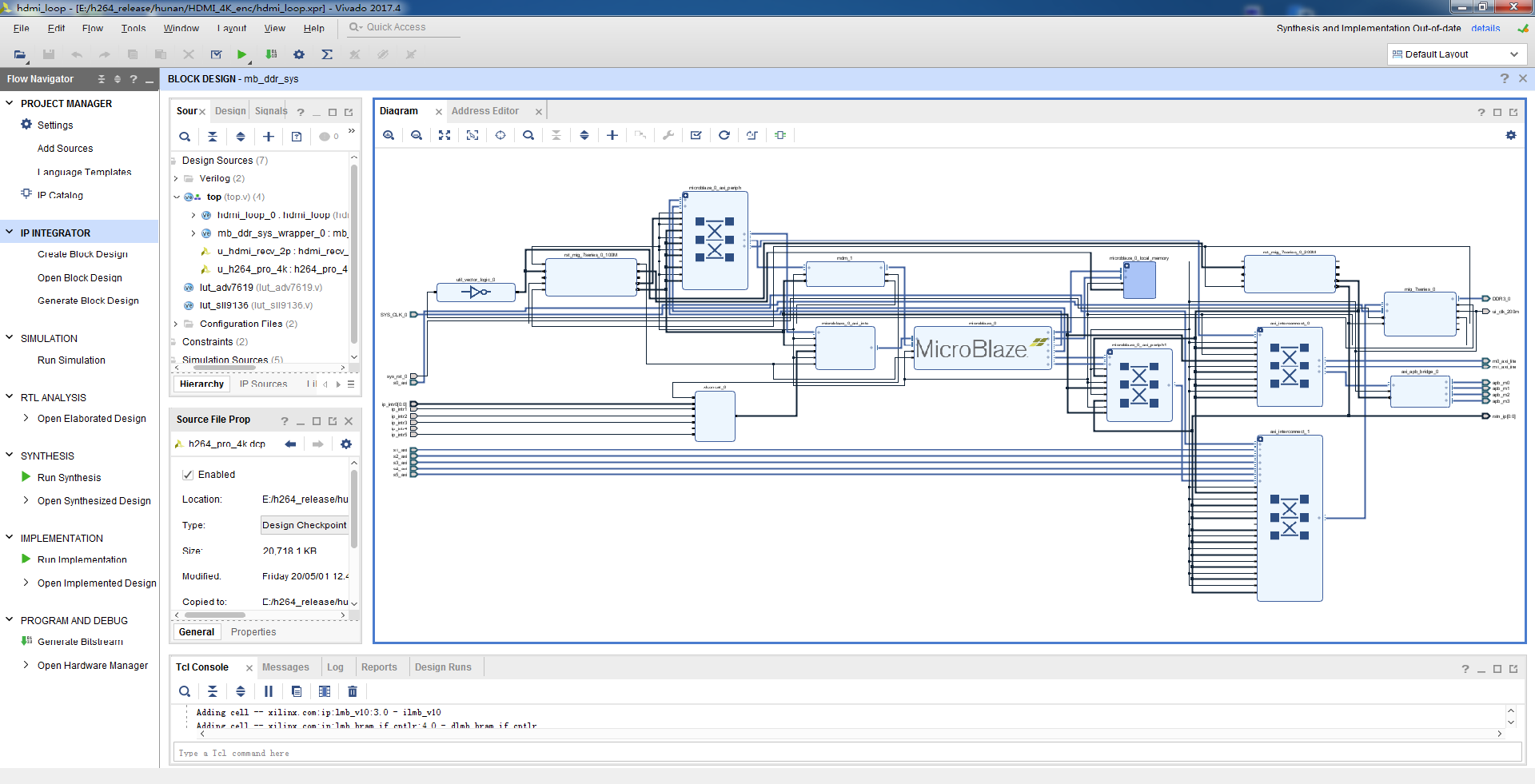Click the Sigma report toolbar icon
The height and width of the screenshot is (784, 1535).
pos(327,54)
